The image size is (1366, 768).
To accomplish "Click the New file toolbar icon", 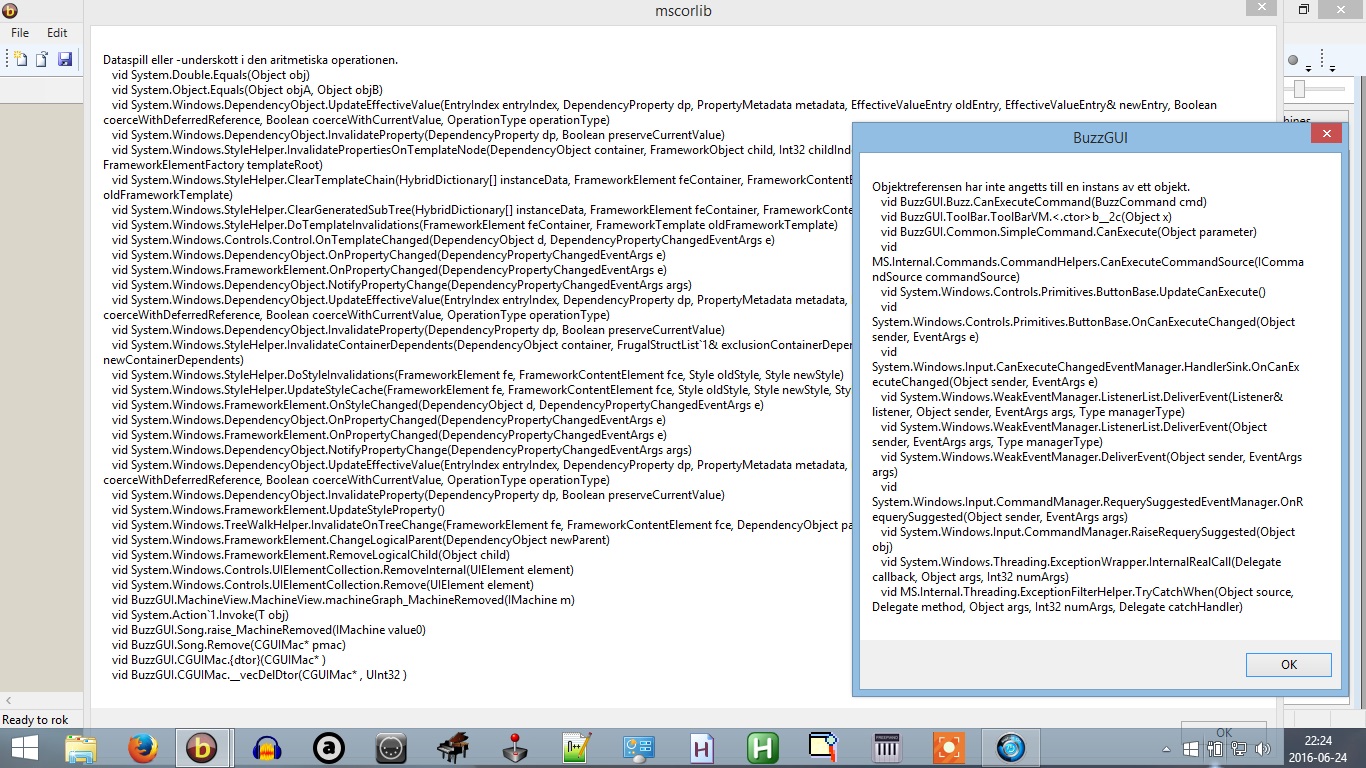I will [20, 59].
